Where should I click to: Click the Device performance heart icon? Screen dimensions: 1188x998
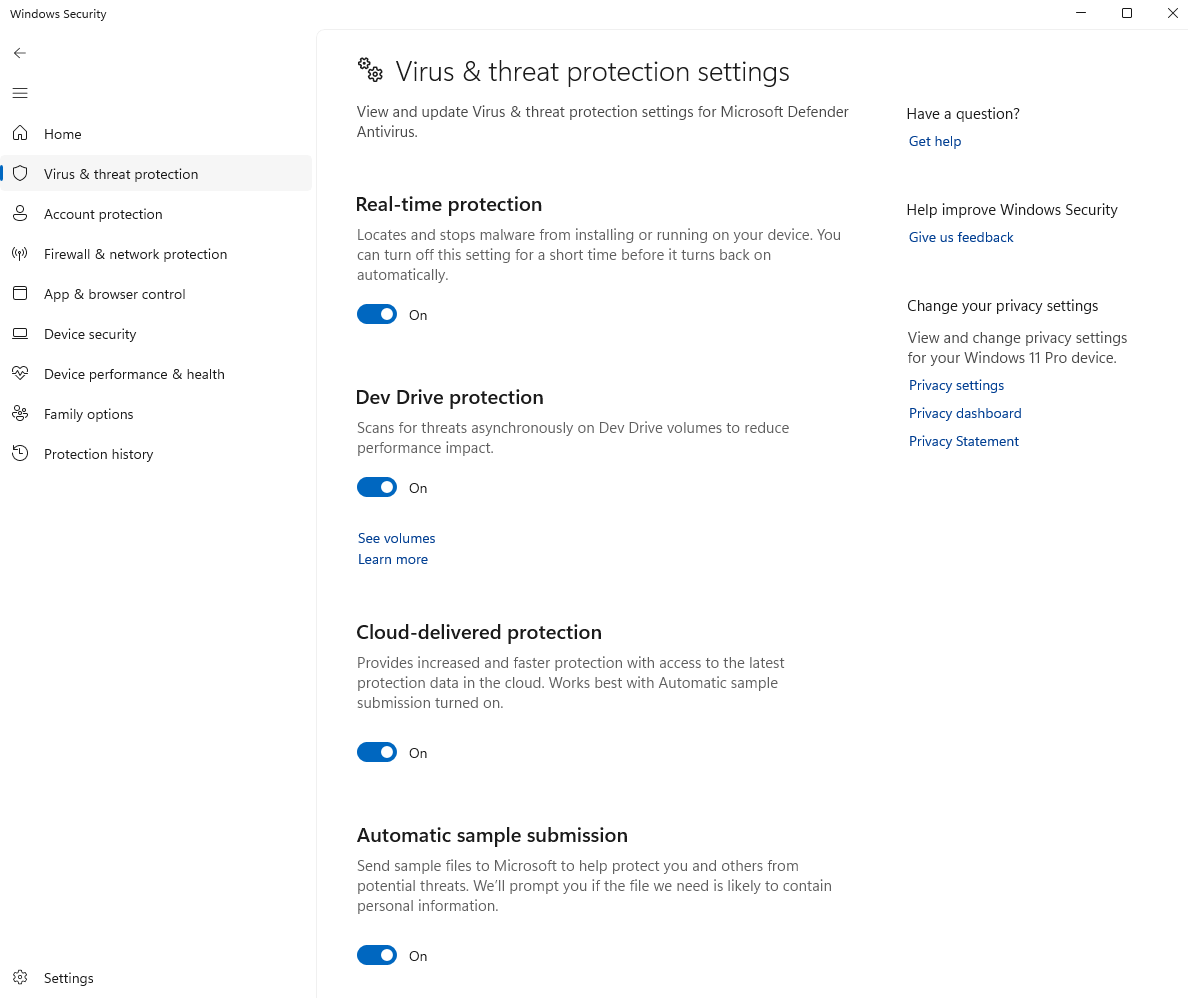click(20, 374)
